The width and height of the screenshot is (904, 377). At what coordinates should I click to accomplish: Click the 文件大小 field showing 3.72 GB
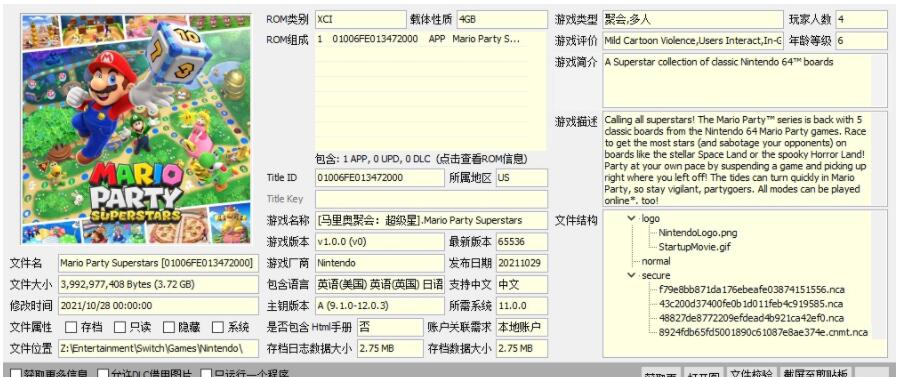(x=159, y=284)
